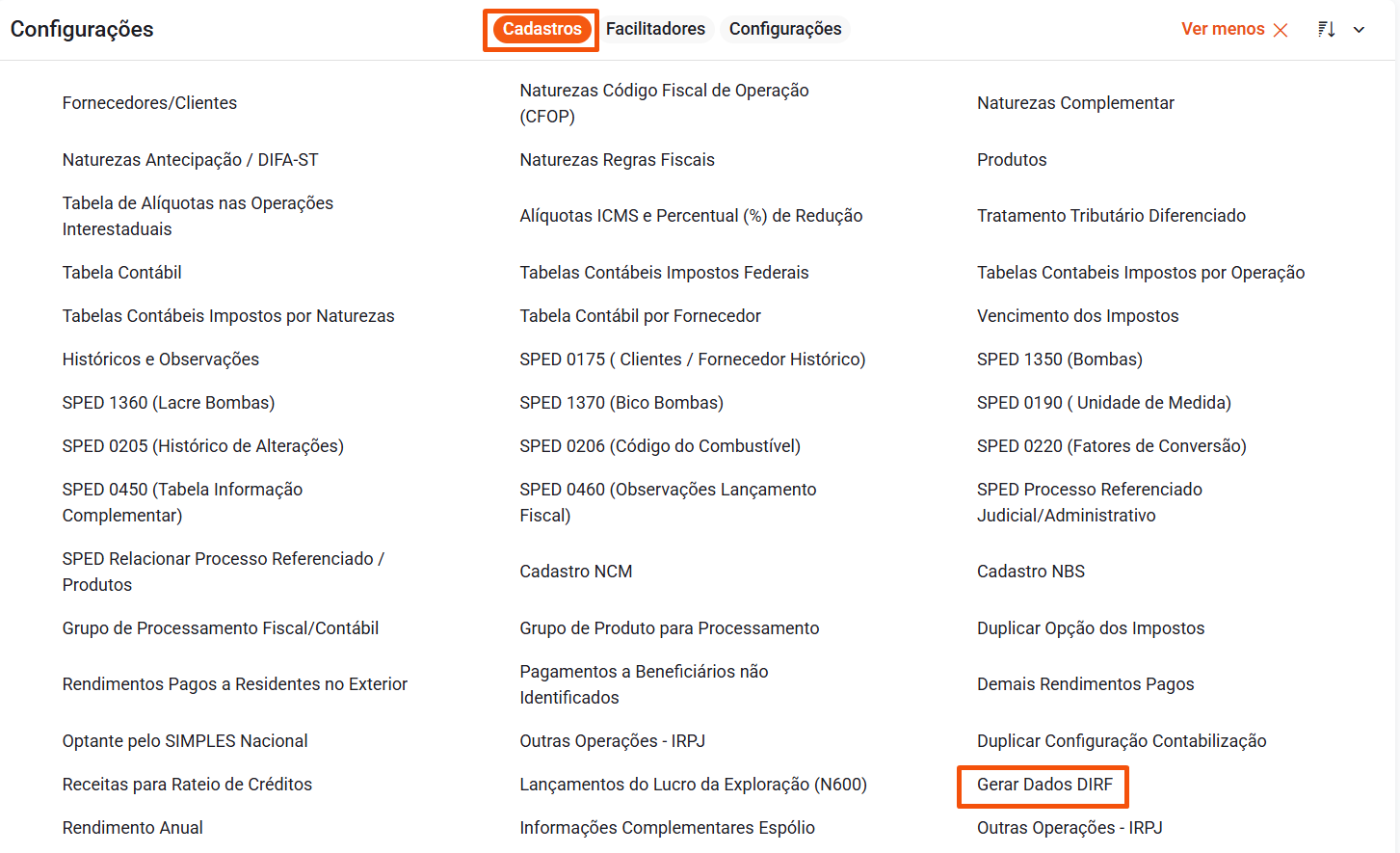Open Históricos e Observações
This screenshot has height=853, width=1400.
coord(160,360)
